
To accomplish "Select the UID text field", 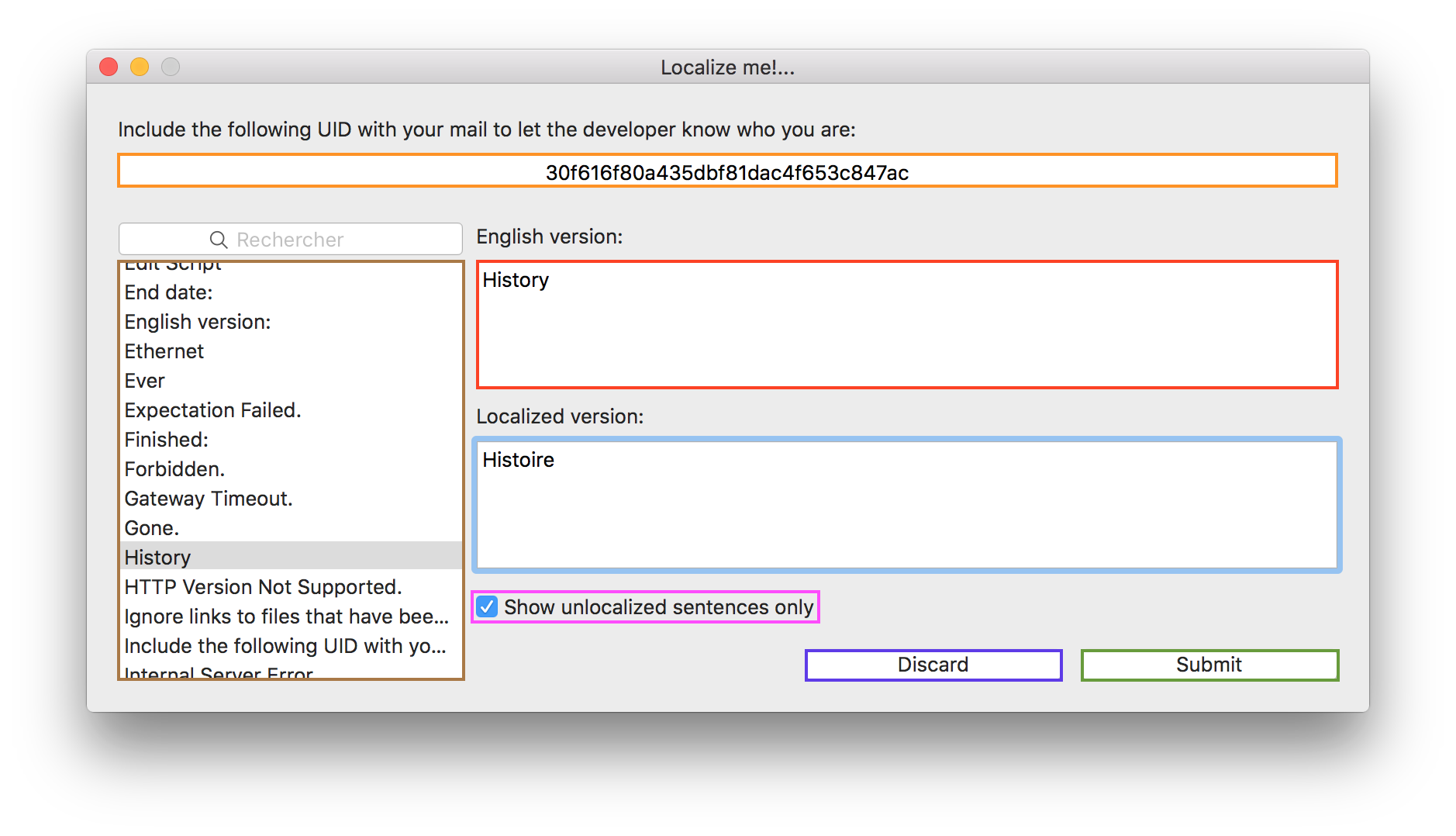I will tap(726, 171).
